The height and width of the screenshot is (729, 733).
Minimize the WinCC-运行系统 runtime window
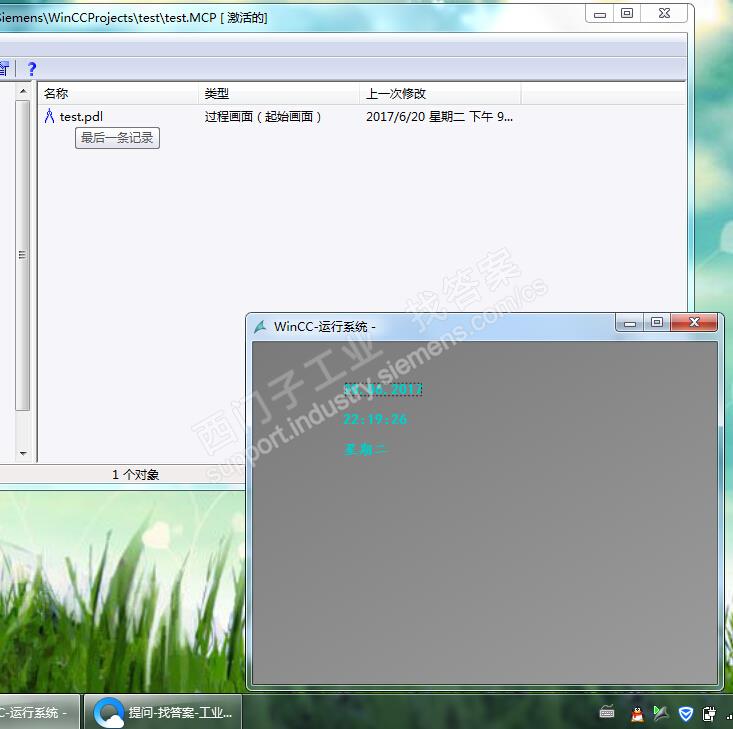630,323
